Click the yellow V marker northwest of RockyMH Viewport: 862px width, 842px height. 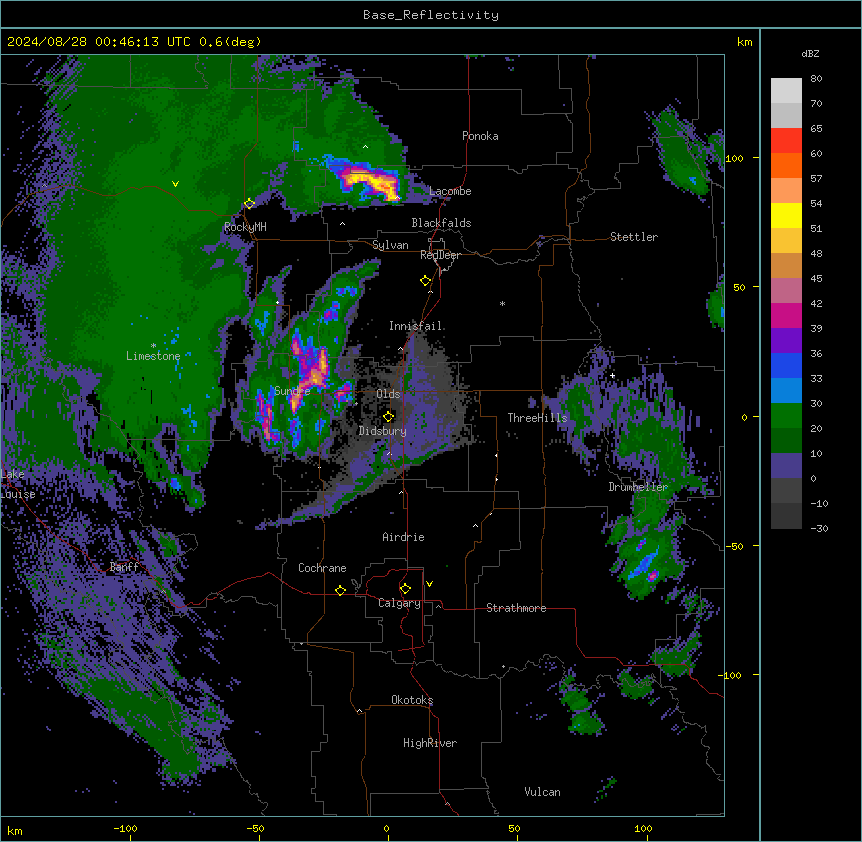[175, 184]
